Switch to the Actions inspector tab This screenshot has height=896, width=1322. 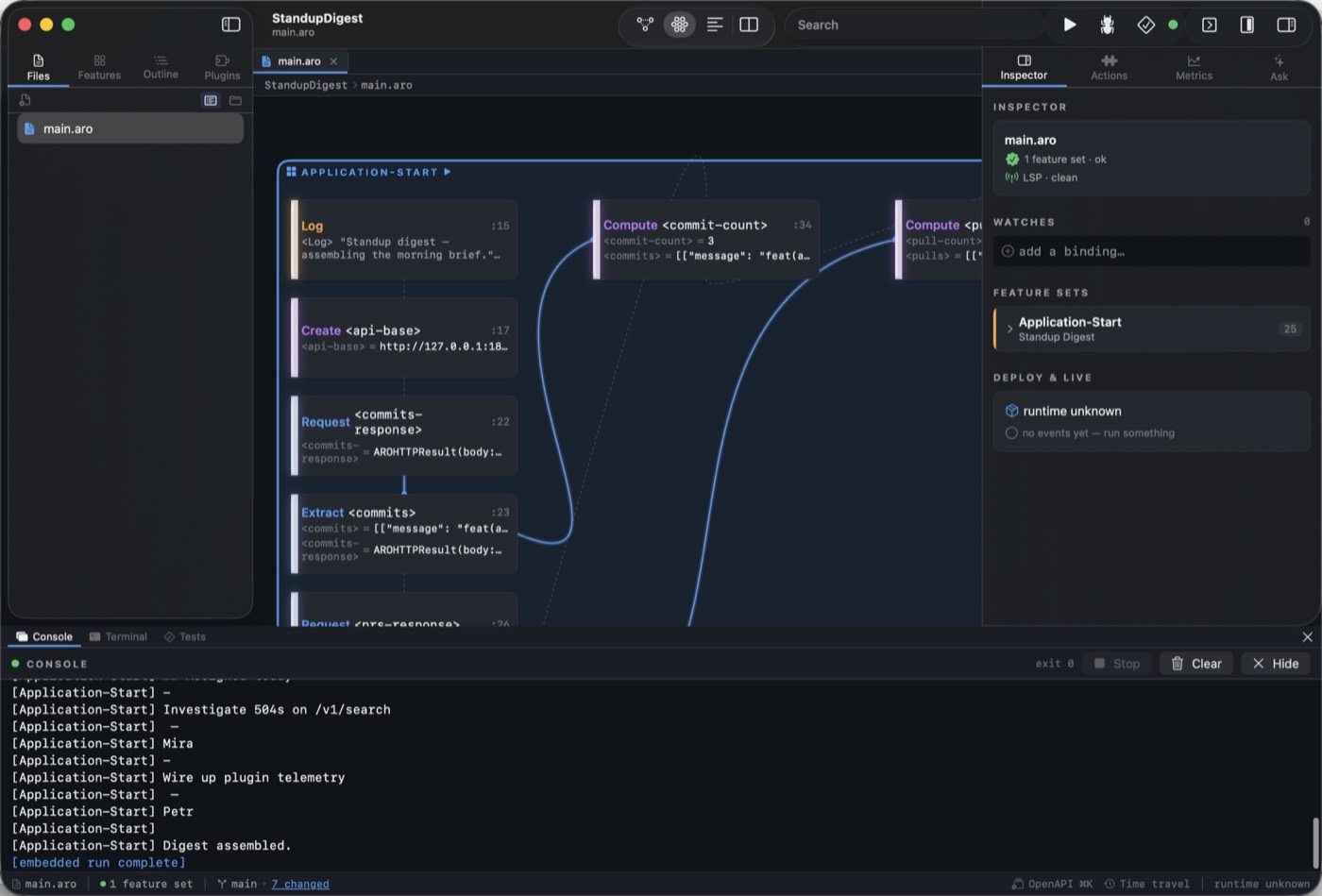(1109, 67)
